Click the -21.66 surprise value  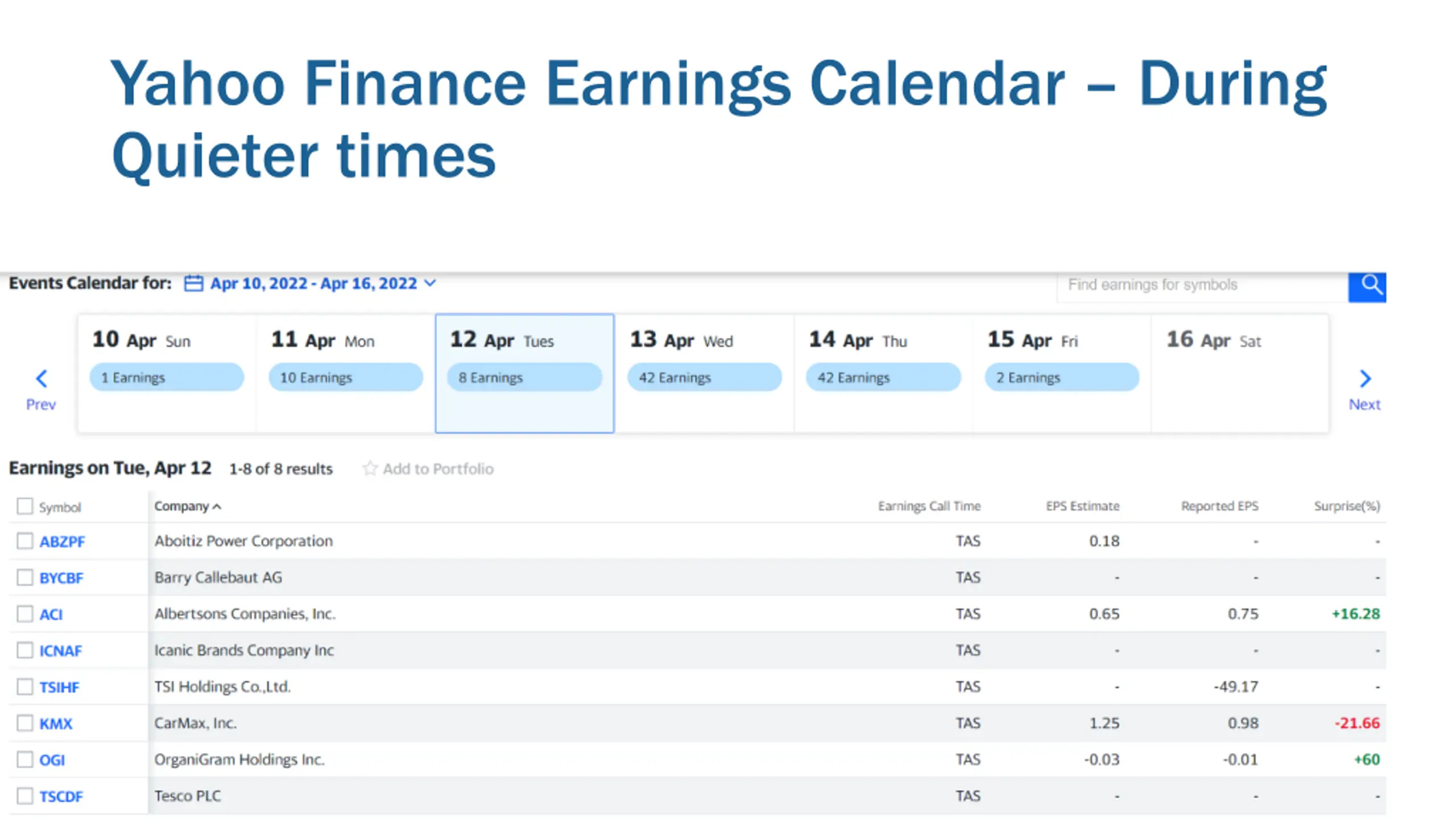[x=1357, y=723]
